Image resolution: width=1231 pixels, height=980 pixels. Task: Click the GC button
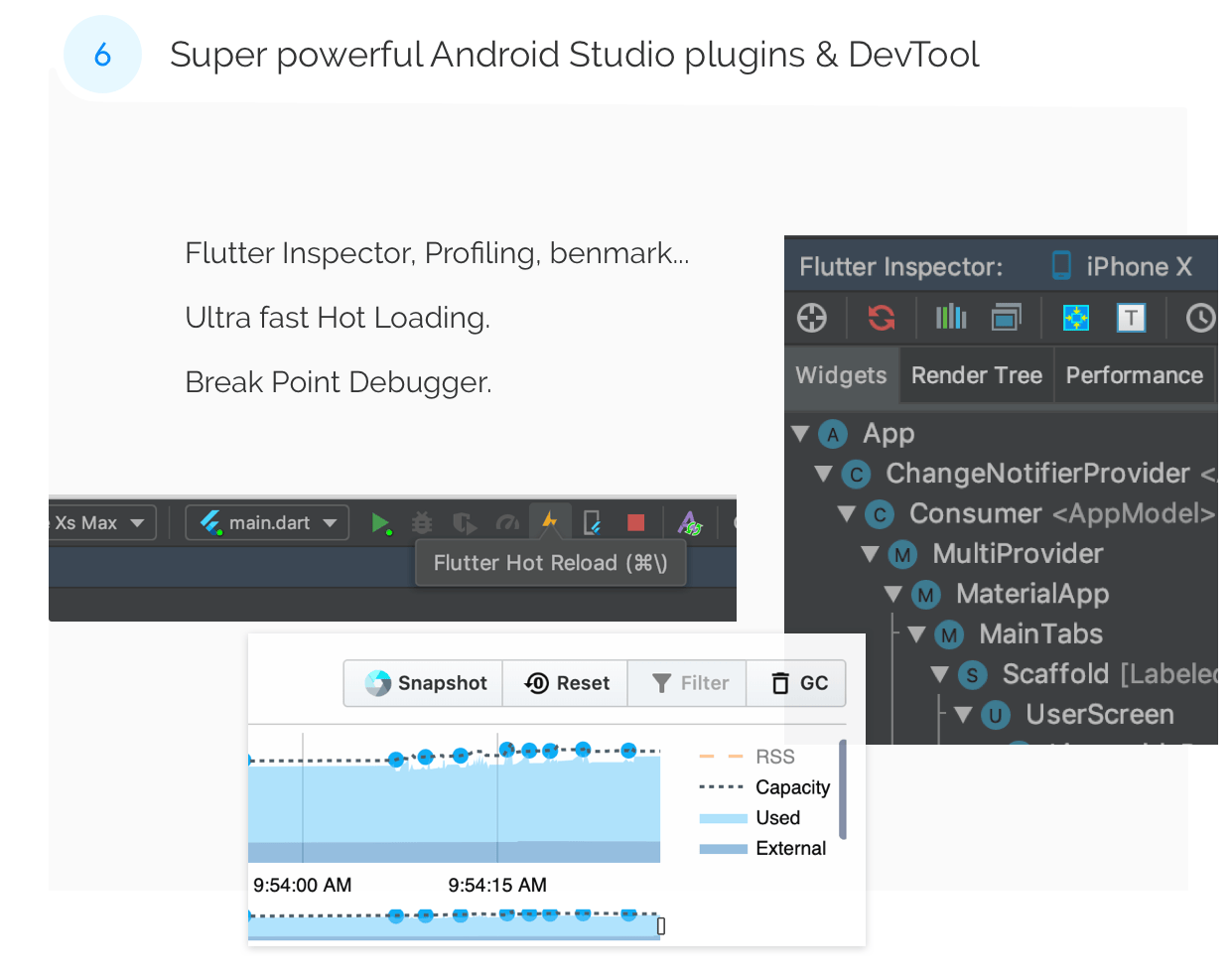tap(797, 683)
